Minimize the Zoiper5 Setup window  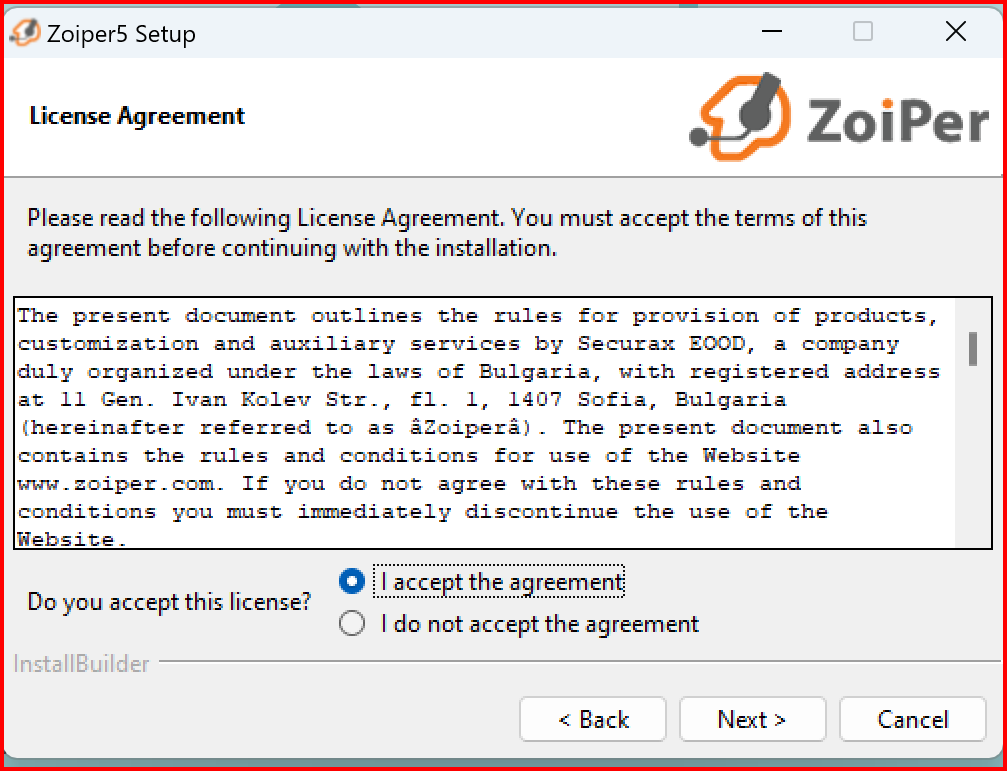(772, 31)
